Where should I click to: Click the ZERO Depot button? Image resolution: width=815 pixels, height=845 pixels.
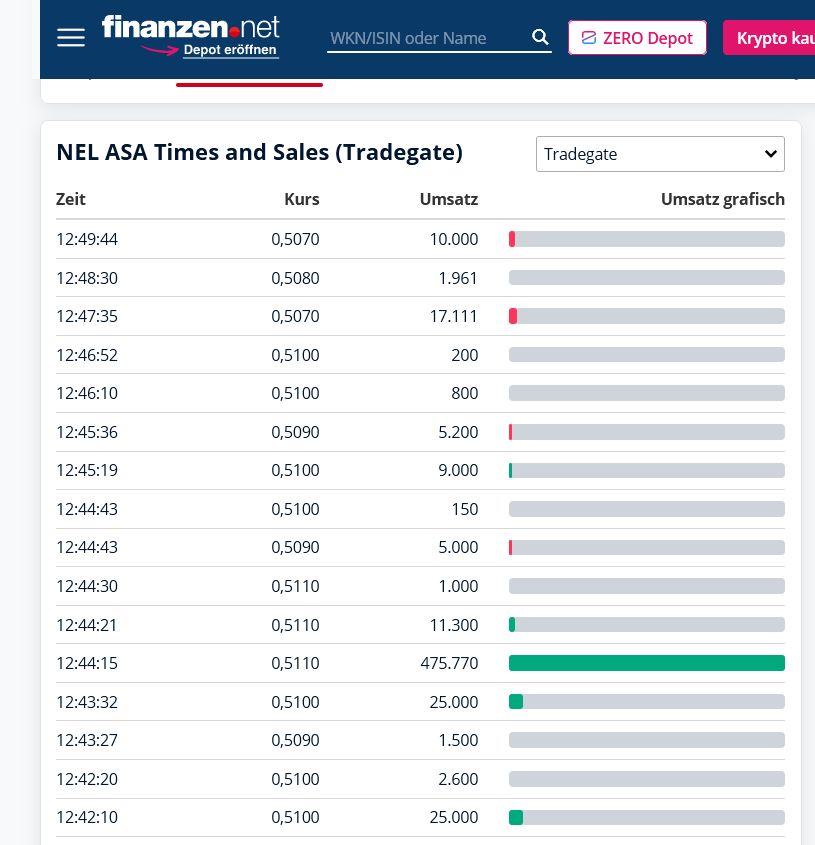pos(637,38)
